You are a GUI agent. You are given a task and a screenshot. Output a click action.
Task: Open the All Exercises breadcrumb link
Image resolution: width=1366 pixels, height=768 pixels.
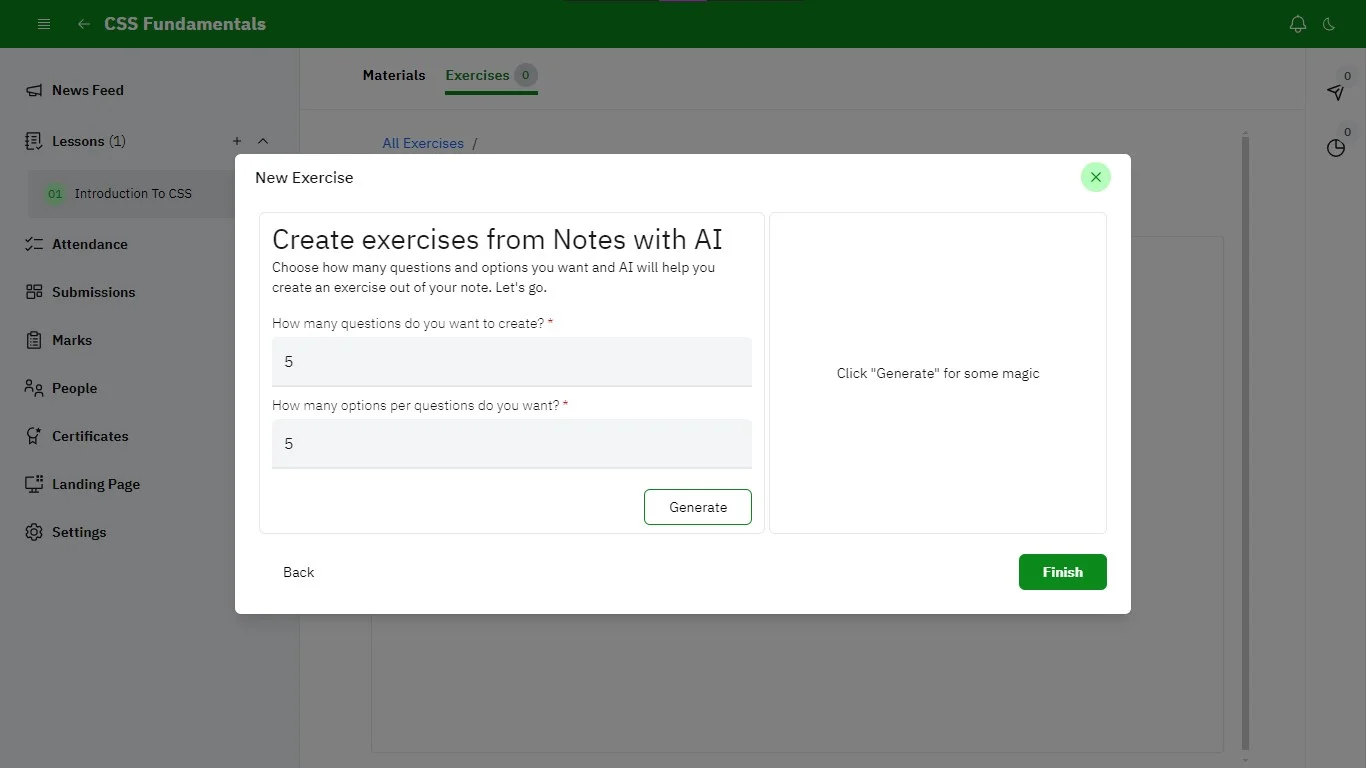pos(423,143)
